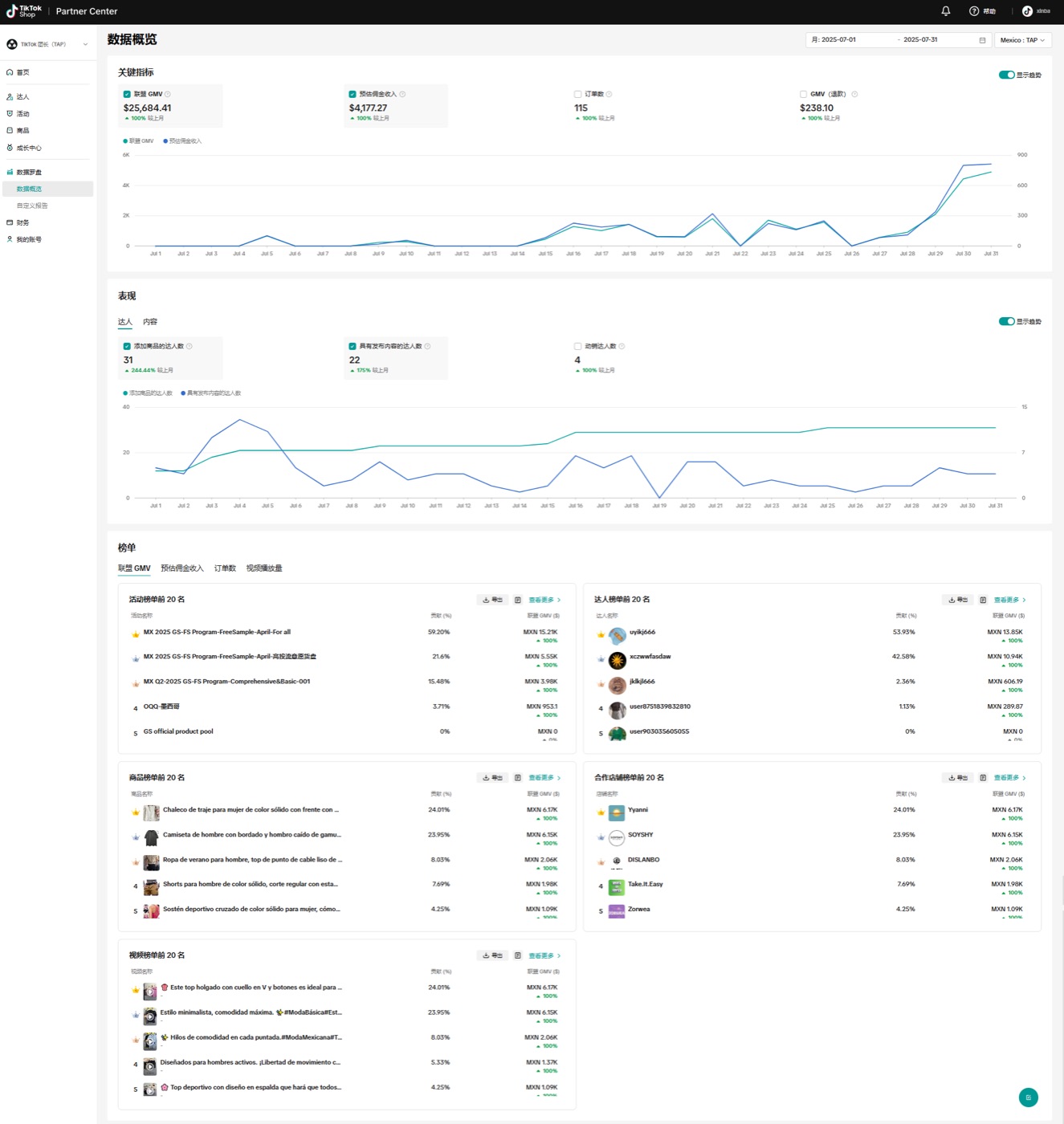Check the 动销达人数 checkbox
This screenshot has height=1124, width=1064.
click(578, 346)
